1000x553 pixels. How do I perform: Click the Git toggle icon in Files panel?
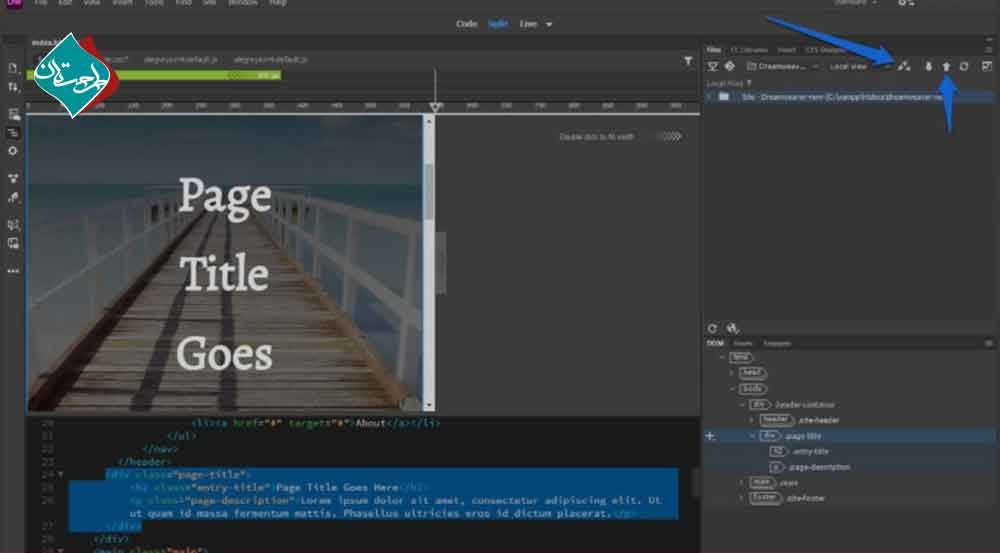click(x=730, y=66)
